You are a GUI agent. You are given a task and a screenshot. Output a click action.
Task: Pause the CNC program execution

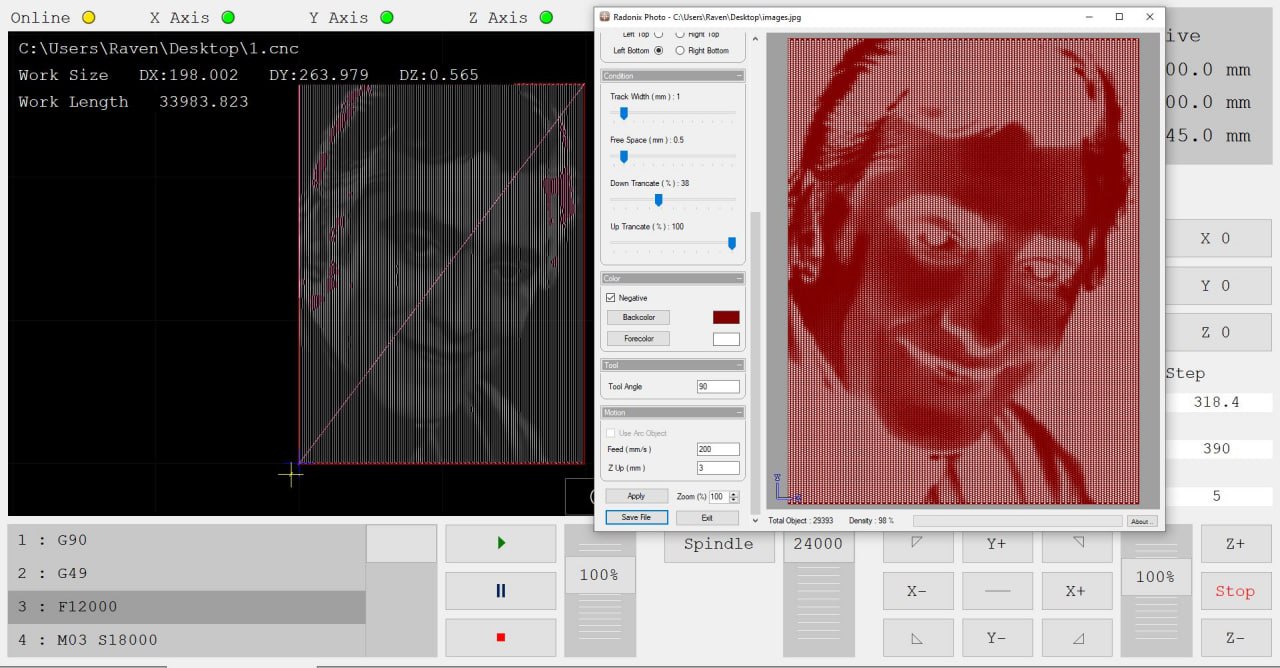(500, 591)
